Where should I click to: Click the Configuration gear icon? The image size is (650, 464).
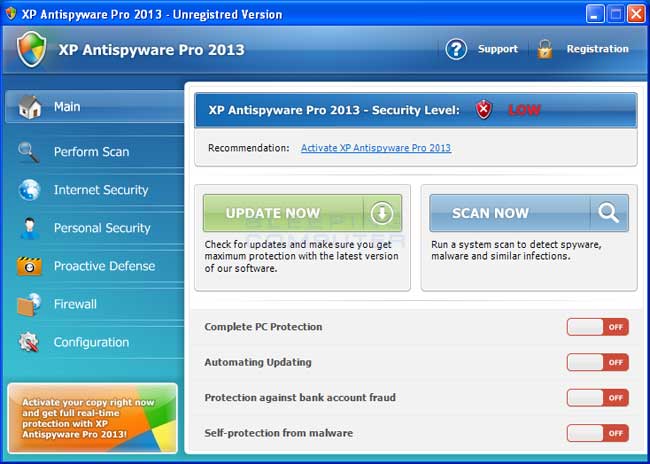pyautogui.click(x=29, y=342)
